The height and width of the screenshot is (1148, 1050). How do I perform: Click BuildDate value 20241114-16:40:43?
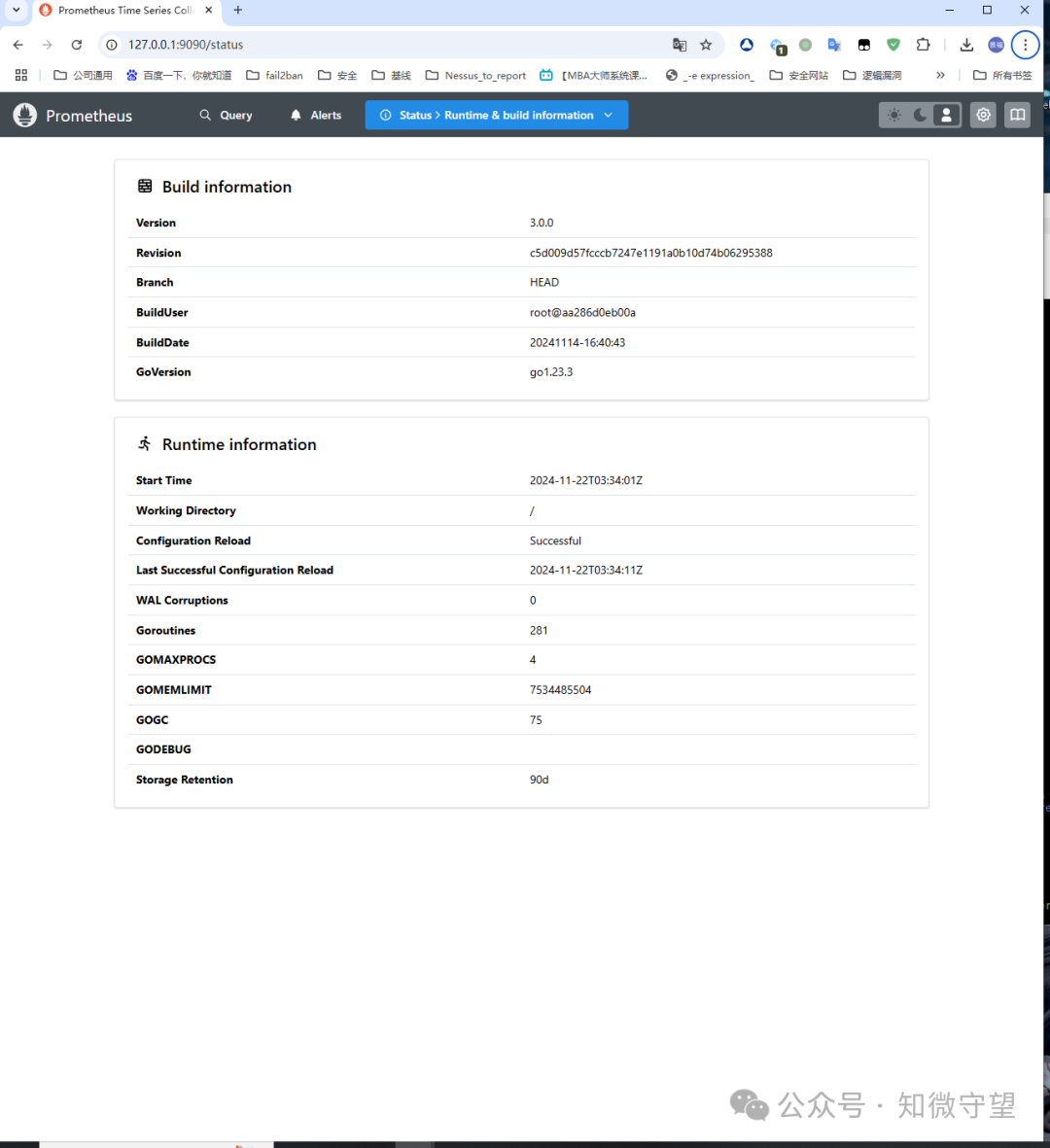click(x=577, y=342)
